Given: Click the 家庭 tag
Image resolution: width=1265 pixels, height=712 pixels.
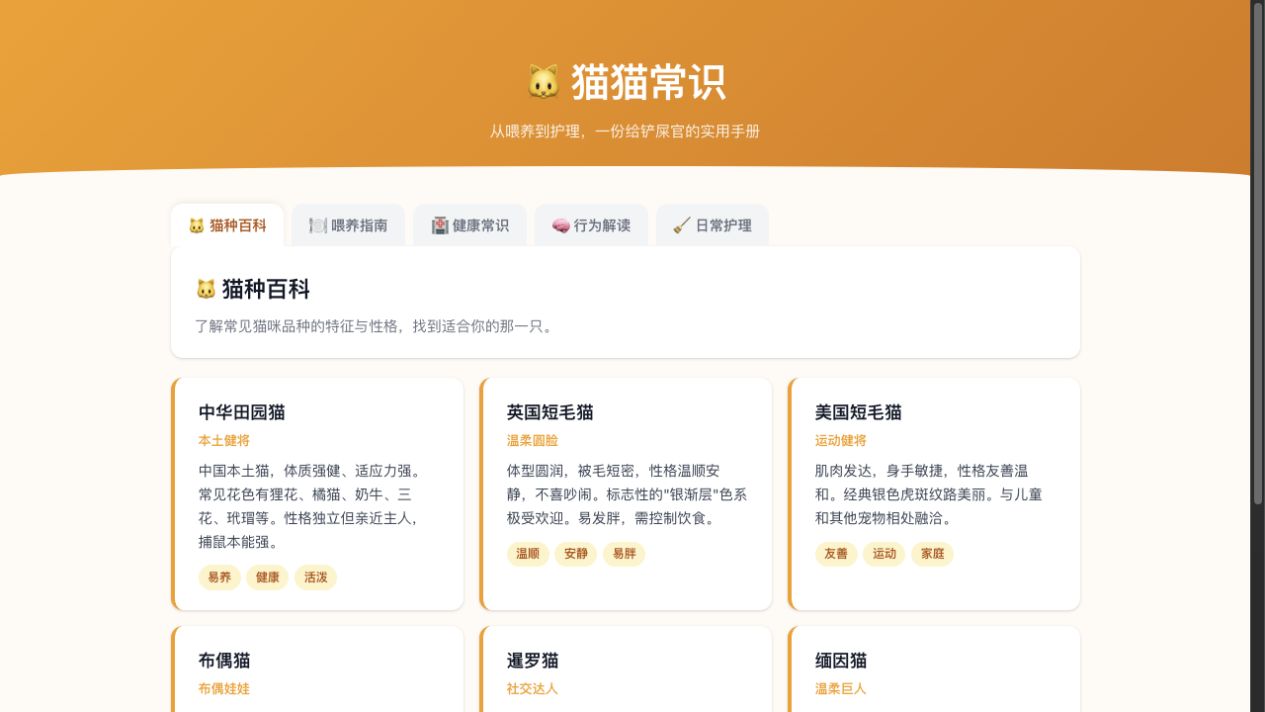Looking at the screenshot, I should click(x=932, y=554).
